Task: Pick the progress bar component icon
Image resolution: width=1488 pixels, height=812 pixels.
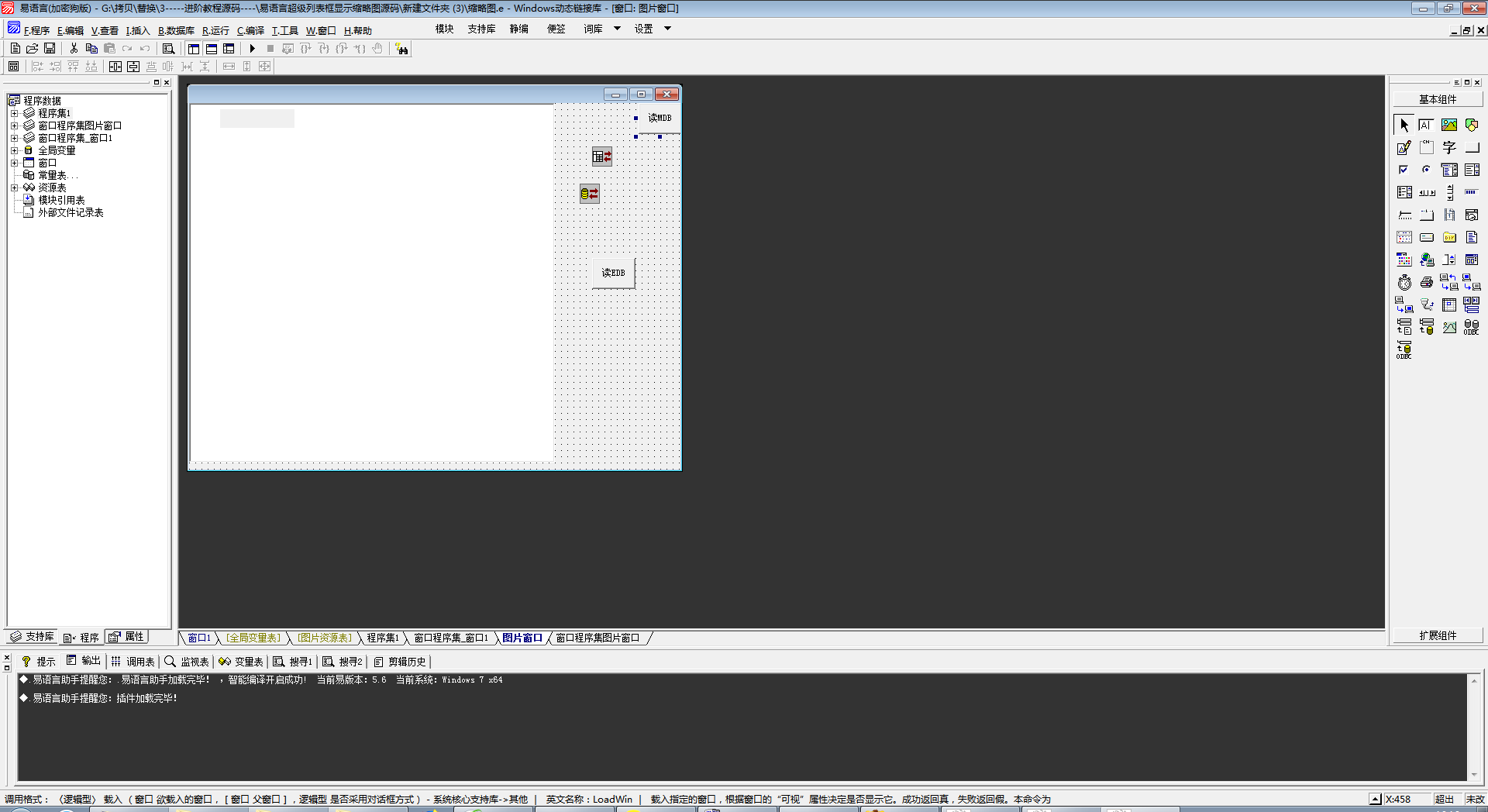Action: (x=1472, y=192)
